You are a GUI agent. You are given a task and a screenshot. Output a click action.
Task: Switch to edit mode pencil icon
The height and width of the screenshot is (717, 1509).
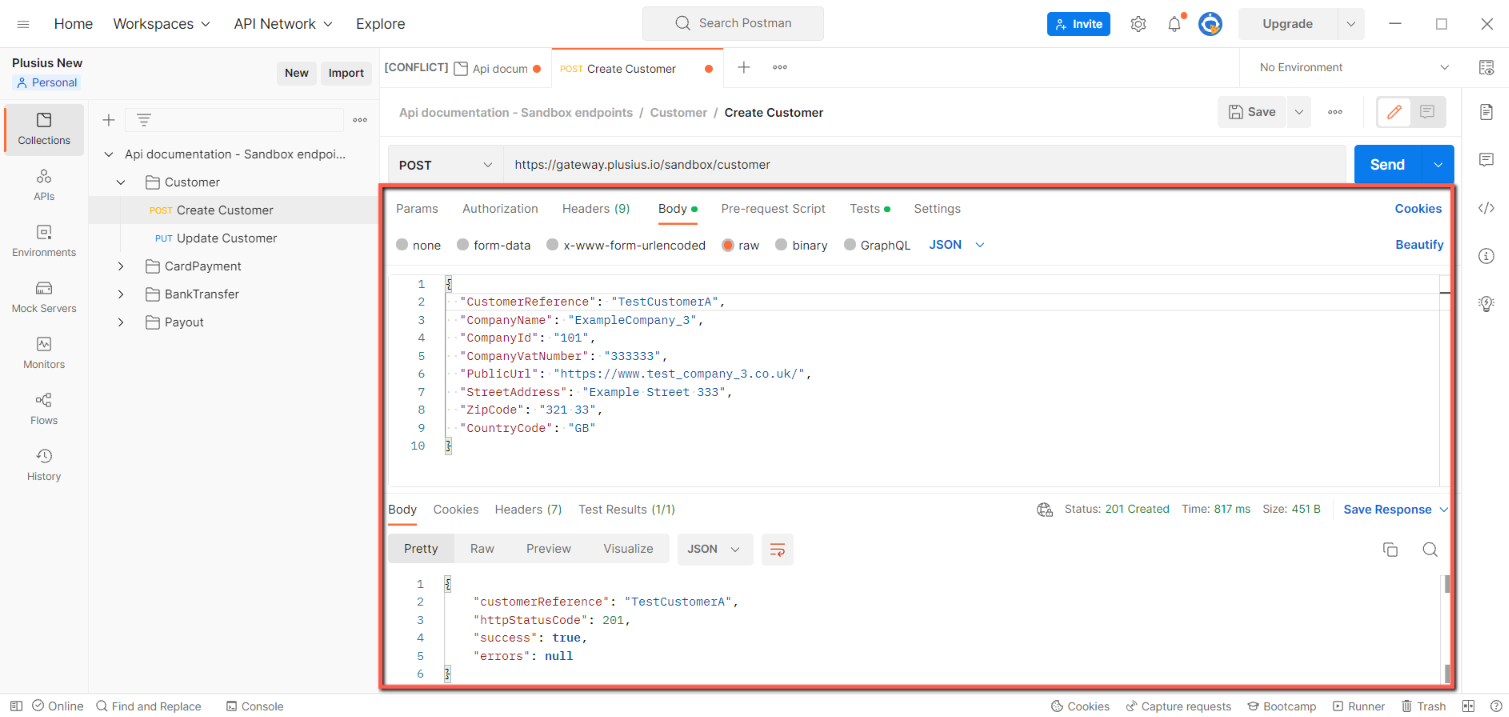coord(1394,112)
